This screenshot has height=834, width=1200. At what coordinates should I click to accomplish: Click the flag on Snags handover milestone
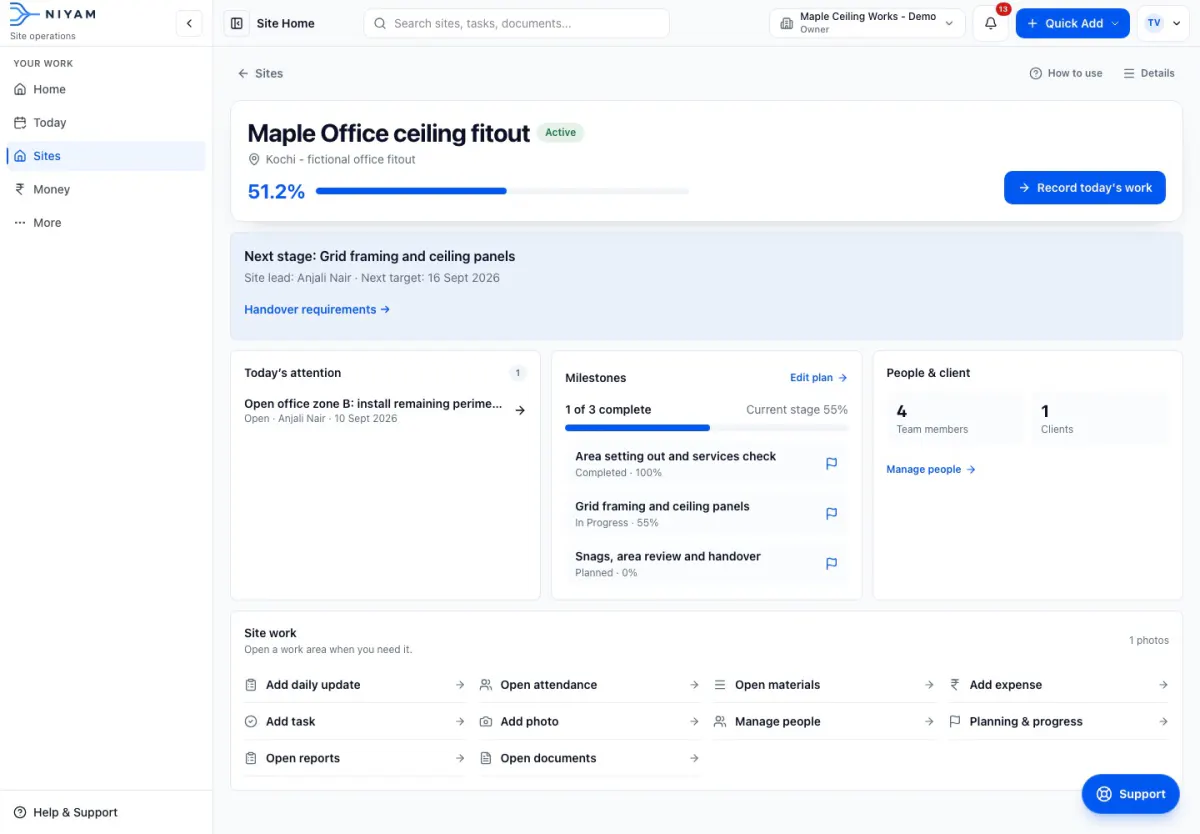(x=831, y=564)
